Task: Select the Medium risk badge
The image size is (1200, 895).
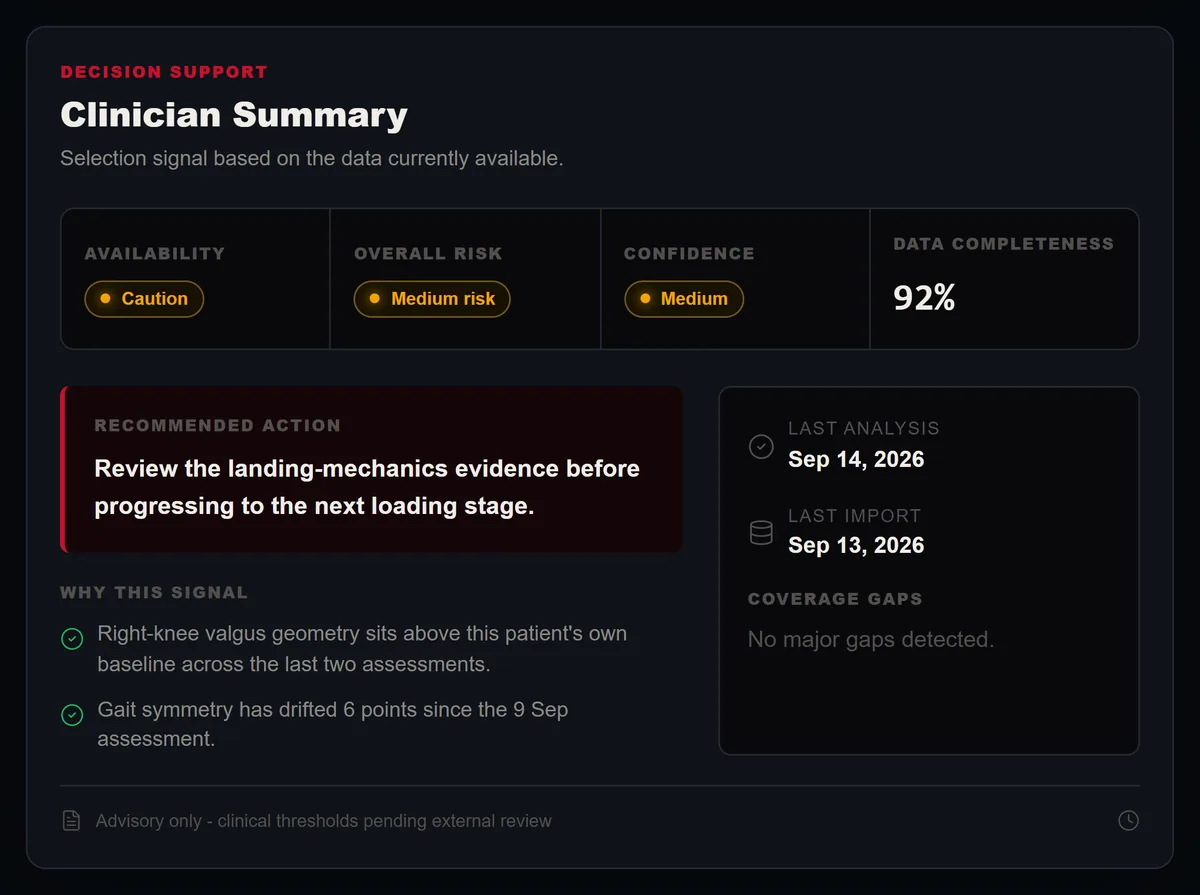Action: point(432,299)
